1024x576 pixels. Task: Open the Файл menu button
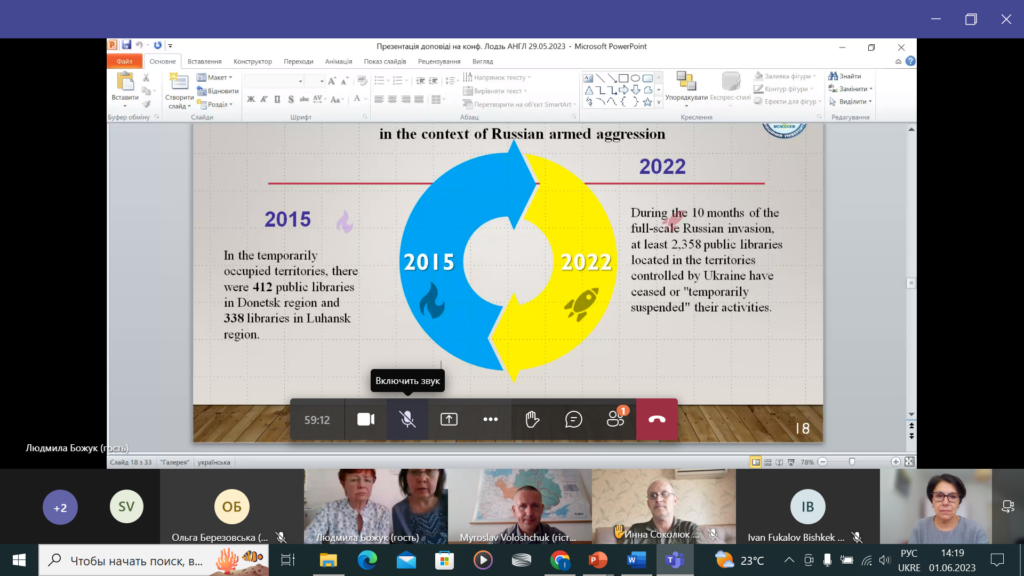125,61
